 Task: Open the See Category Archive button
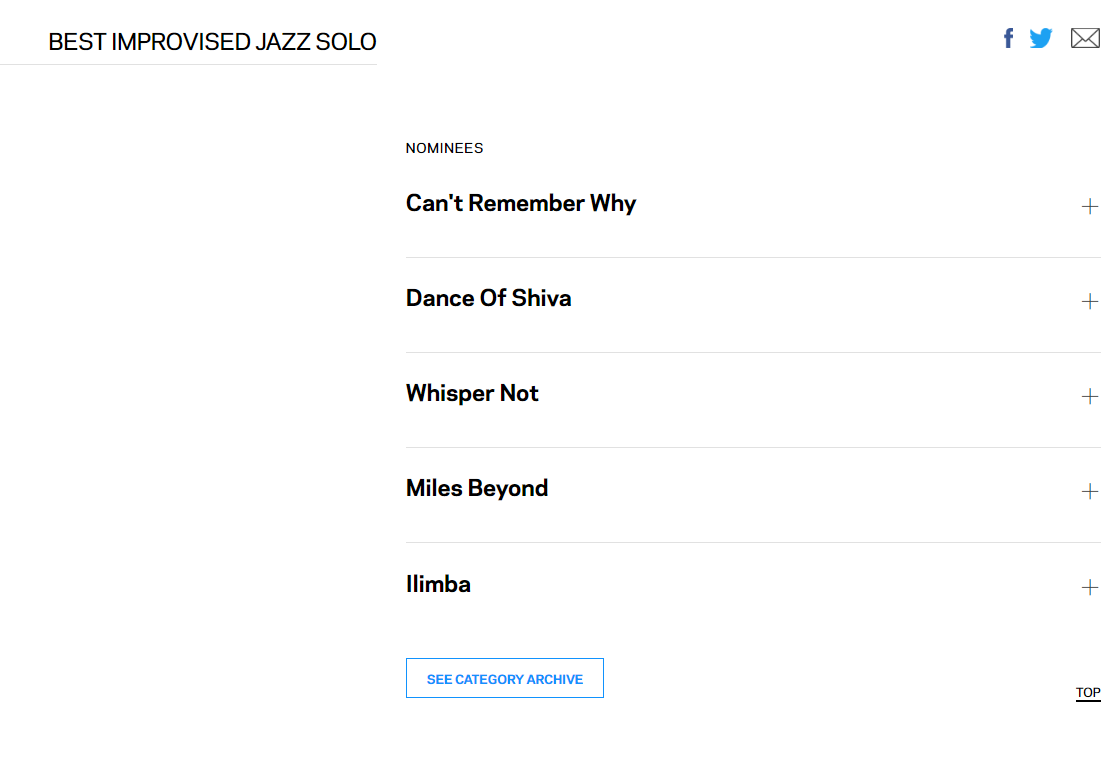505,679
